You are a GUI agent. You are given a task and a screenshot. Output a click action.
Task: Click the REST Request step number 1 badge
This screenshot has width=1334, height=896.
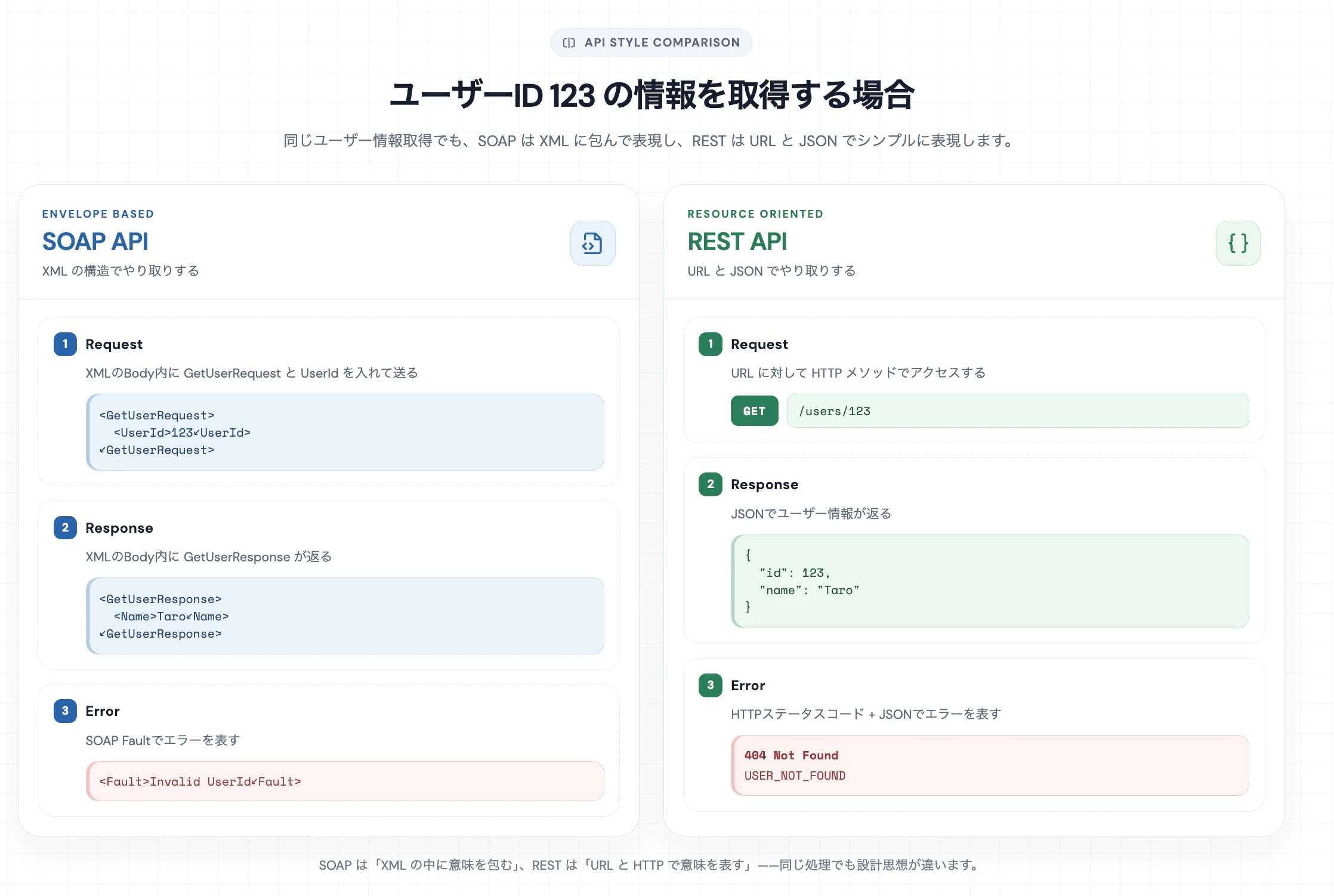[x=710, y=344]
